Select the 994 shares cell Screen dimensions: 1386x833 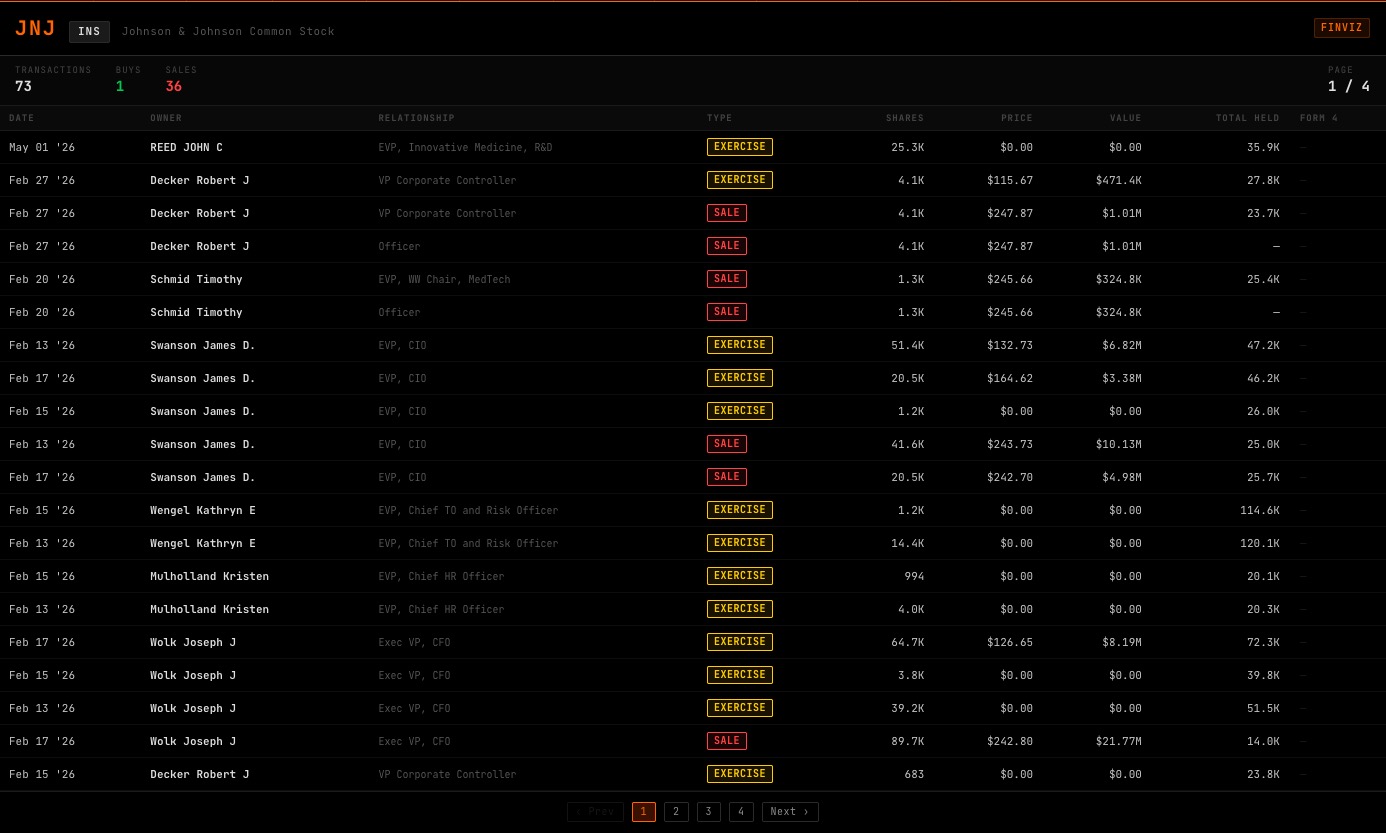(x=915, y=576)
